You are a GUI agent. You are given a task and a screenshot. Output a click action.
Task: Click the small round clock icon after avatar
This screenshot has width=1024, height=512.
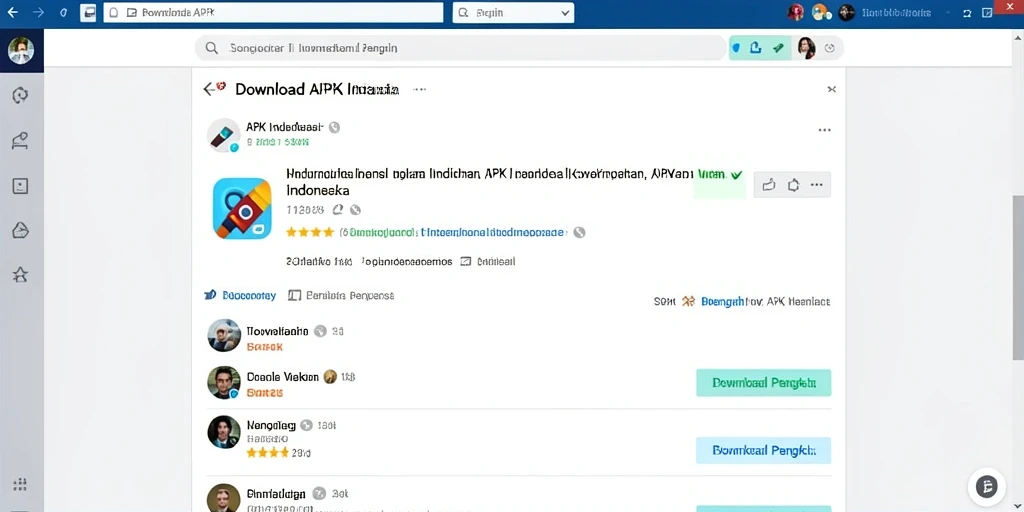tap(830, 48)
